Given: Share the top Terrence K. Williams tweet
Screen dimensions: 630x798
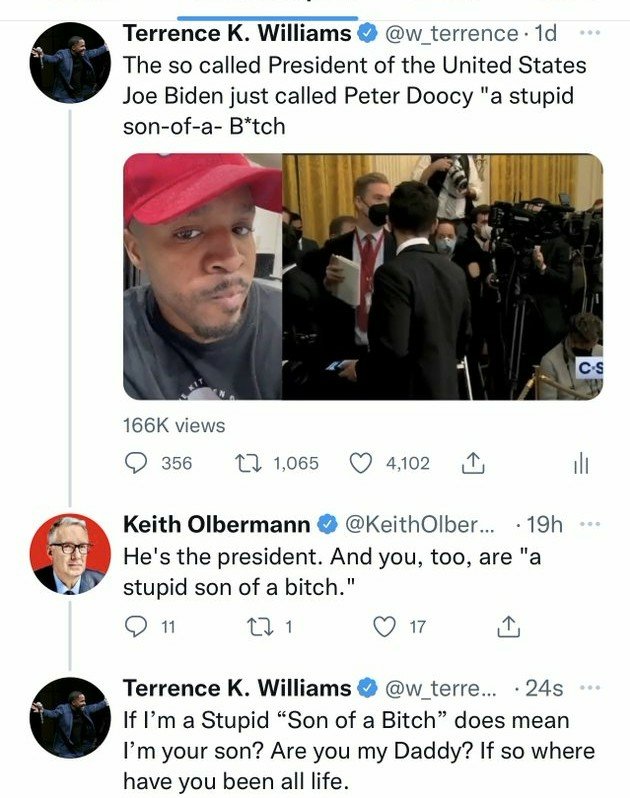Looking at the screenshot, I should [x=473, y=463].
